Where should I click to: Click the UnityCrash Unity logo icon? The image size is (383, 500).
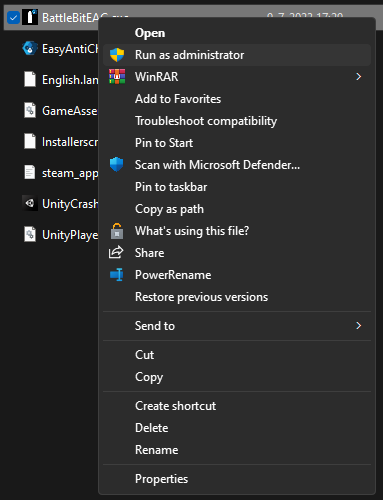point(30,203)
